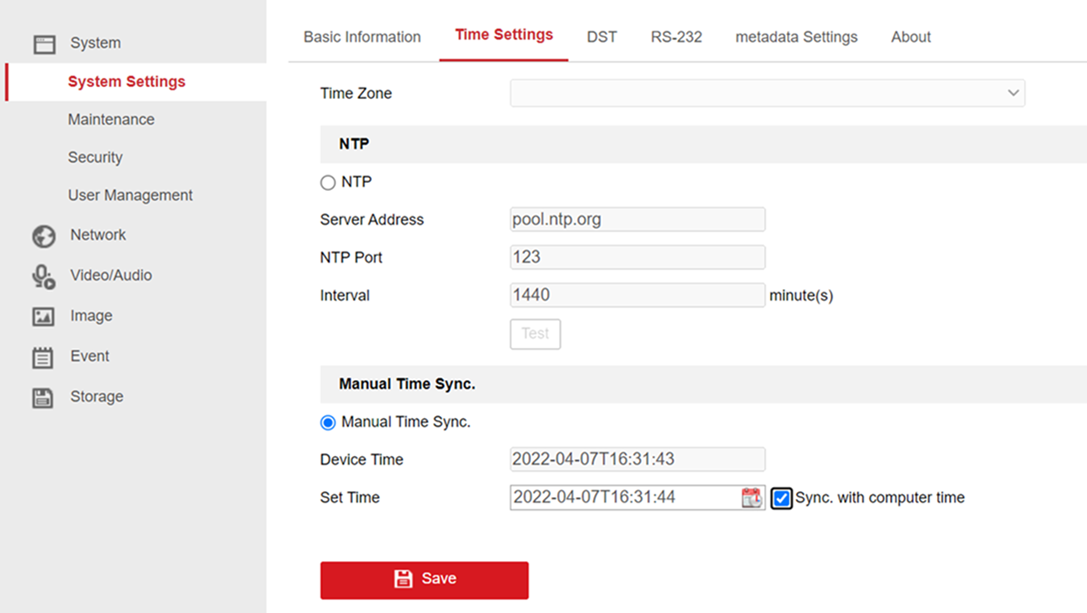
Task: Click the floppy disk icon on Save button
Action: tap(402, 578)
